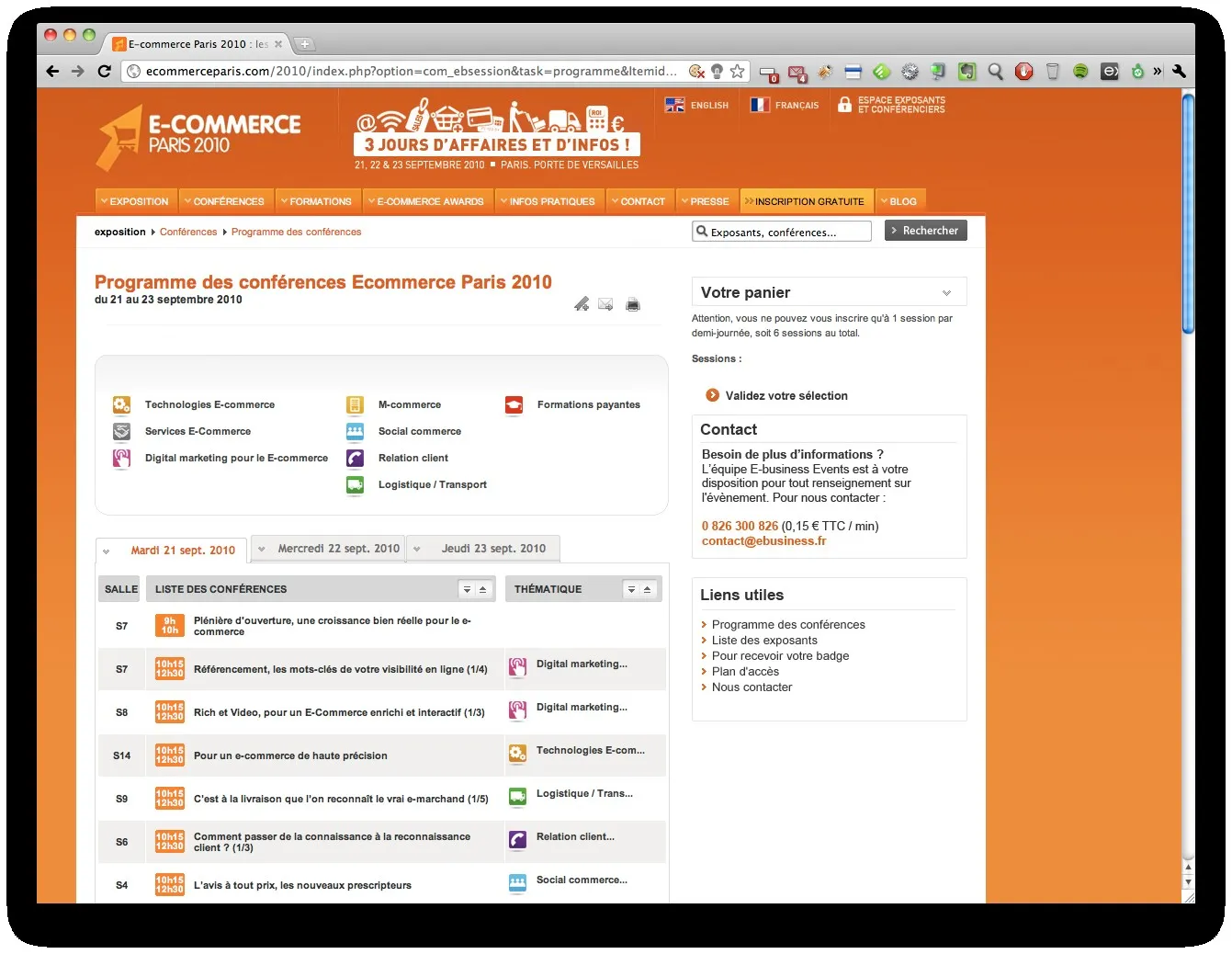This screenshot has height=954, width=1232.
Task: Open Liste des exposants link
Action: (x=764, y=641)
